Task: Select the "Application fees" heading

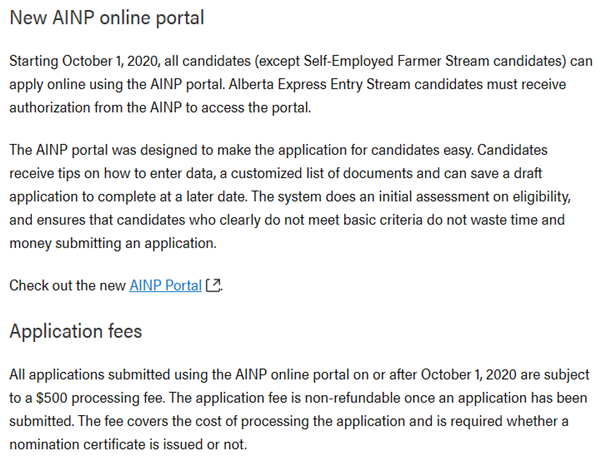Action: 76,331
